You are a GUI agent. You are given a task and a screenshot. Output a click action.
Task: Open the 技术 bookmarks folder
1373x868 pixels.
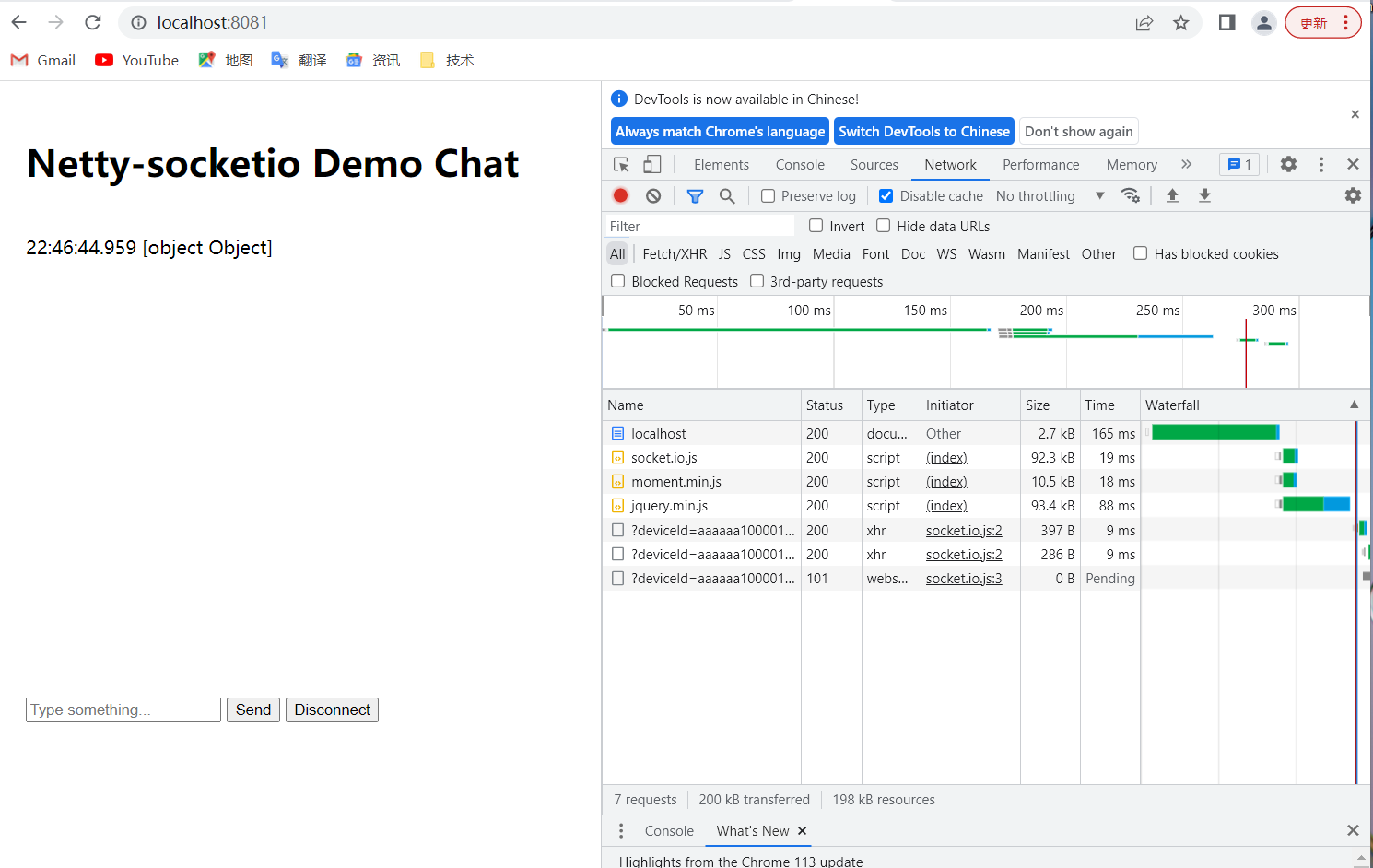coord(447,60)
